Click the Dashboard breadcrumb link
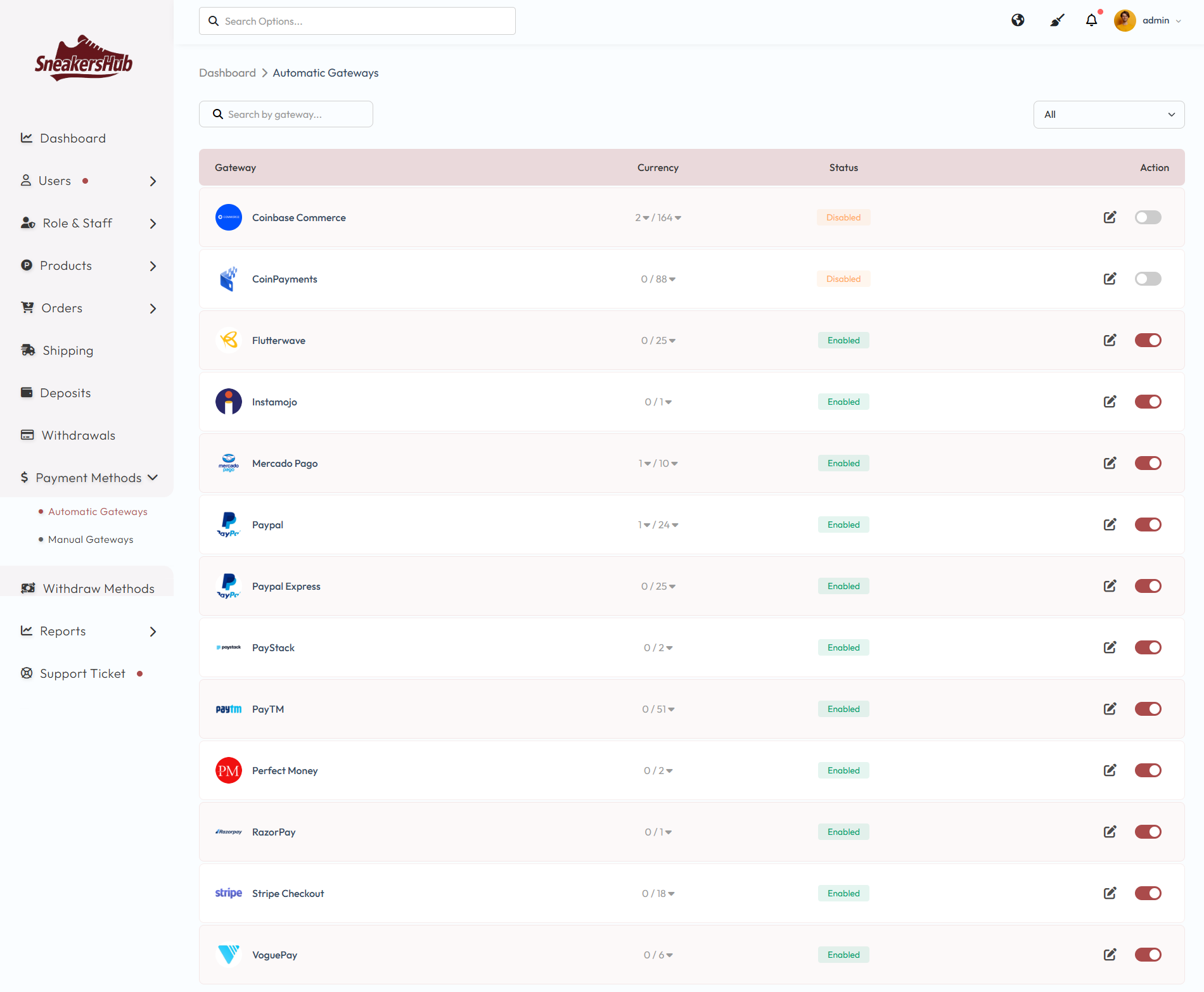1204x992 pixels. point(227,73)
